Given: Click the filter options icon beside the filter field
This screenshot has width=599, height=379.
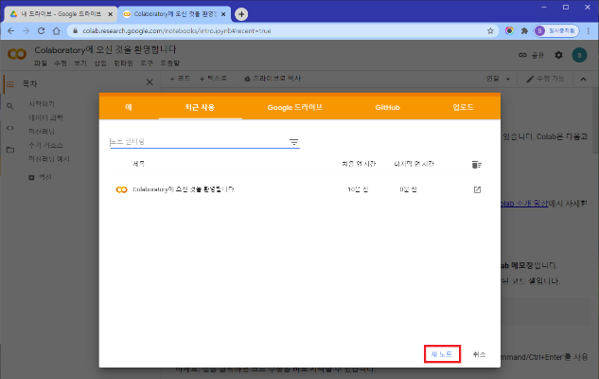Looking at the screenshot, I should coord(293,142).
